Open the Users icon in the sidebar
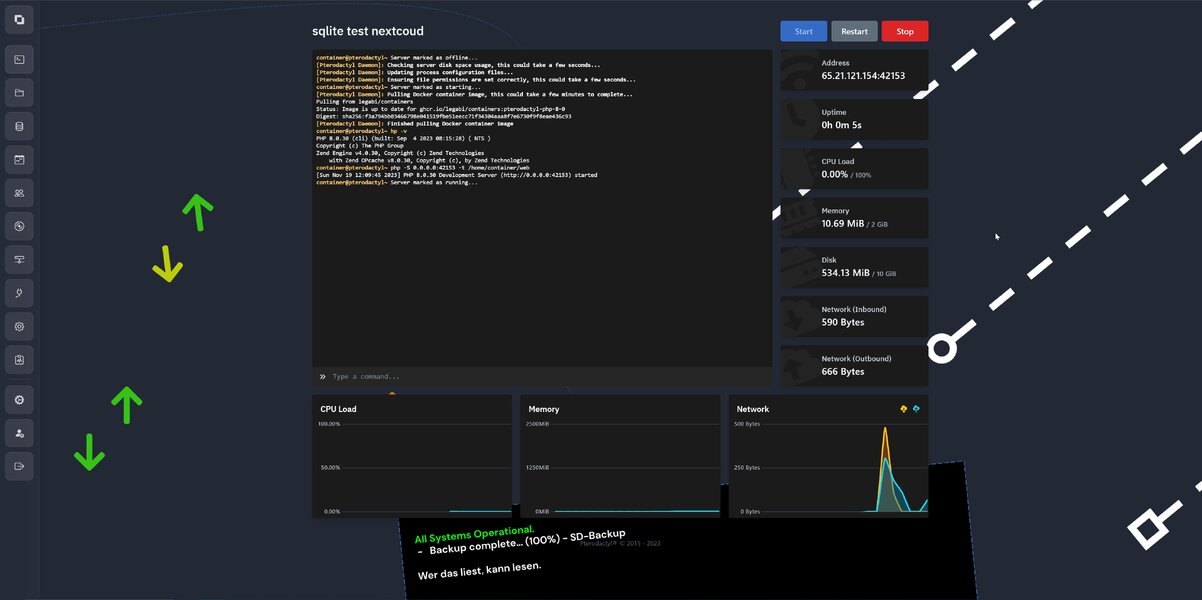 [19, 193]
